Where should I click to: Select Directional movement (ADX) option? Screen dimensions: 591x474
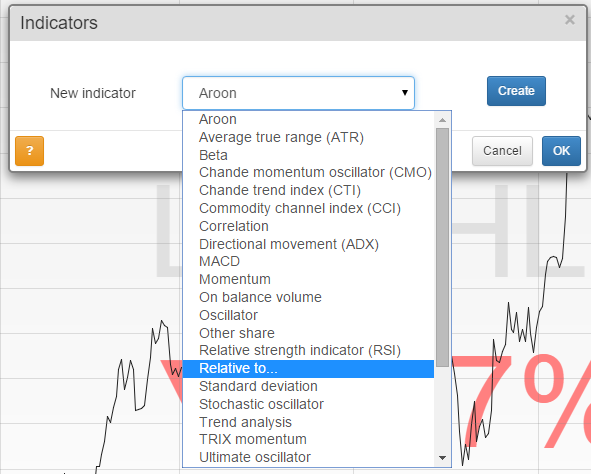(308, 244)
